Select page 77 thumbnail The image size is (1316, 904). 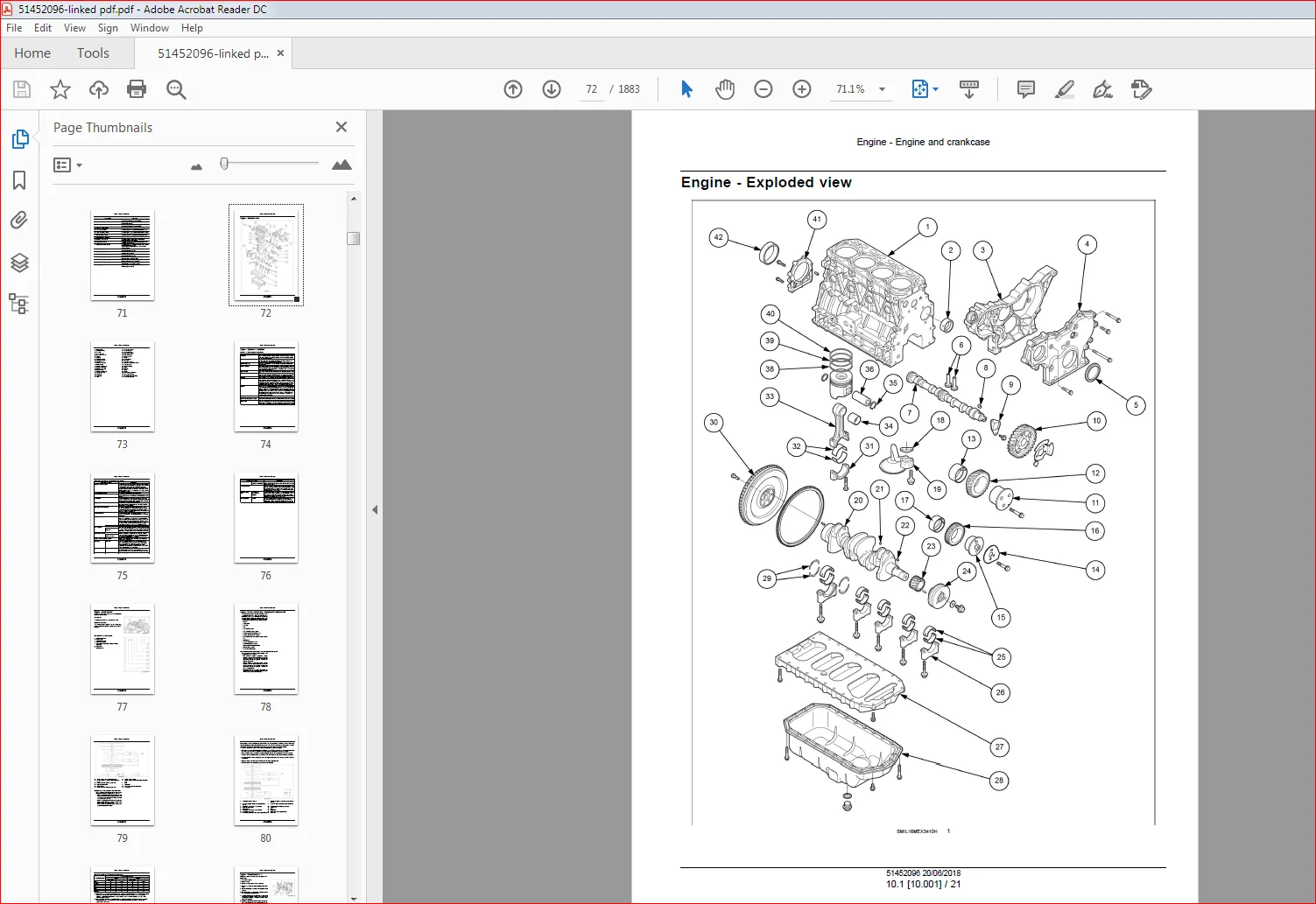click(x=123, y=649)
